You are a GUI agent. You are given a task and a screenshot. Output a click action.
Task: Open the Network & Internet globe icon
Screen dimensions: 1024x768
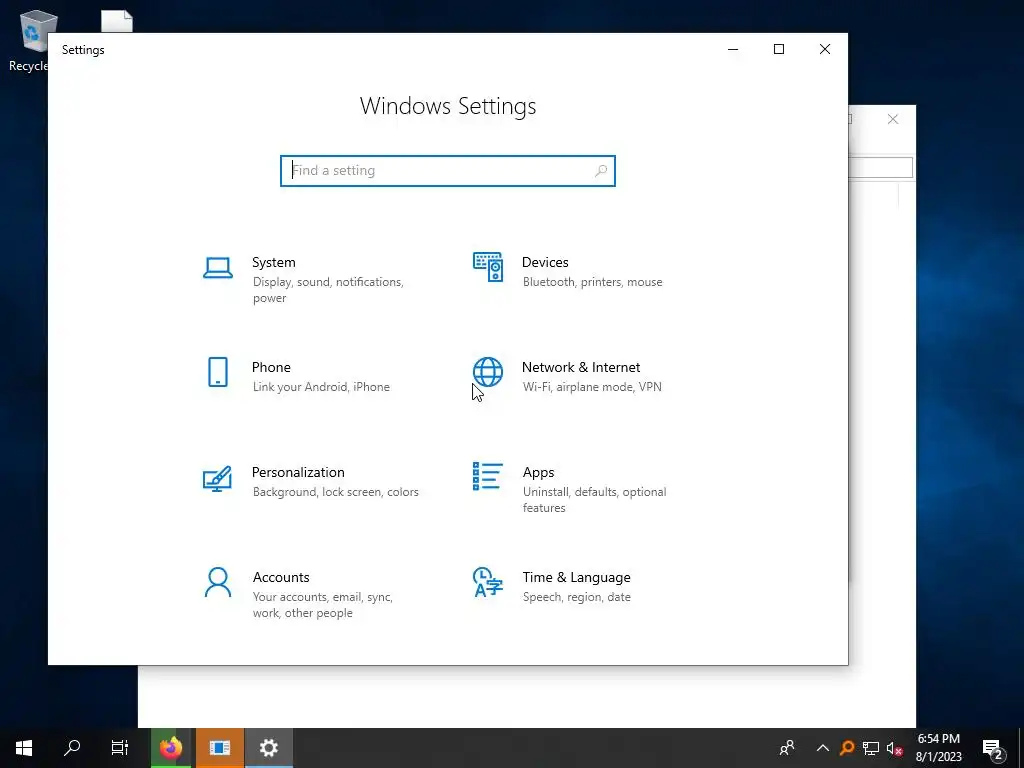pyautogui.click(x=488, y=372)
